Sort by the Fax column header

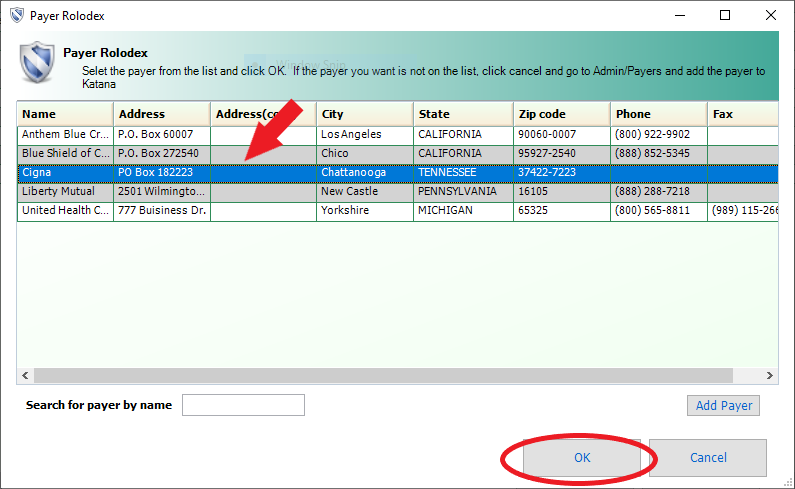tap(743, 114)
